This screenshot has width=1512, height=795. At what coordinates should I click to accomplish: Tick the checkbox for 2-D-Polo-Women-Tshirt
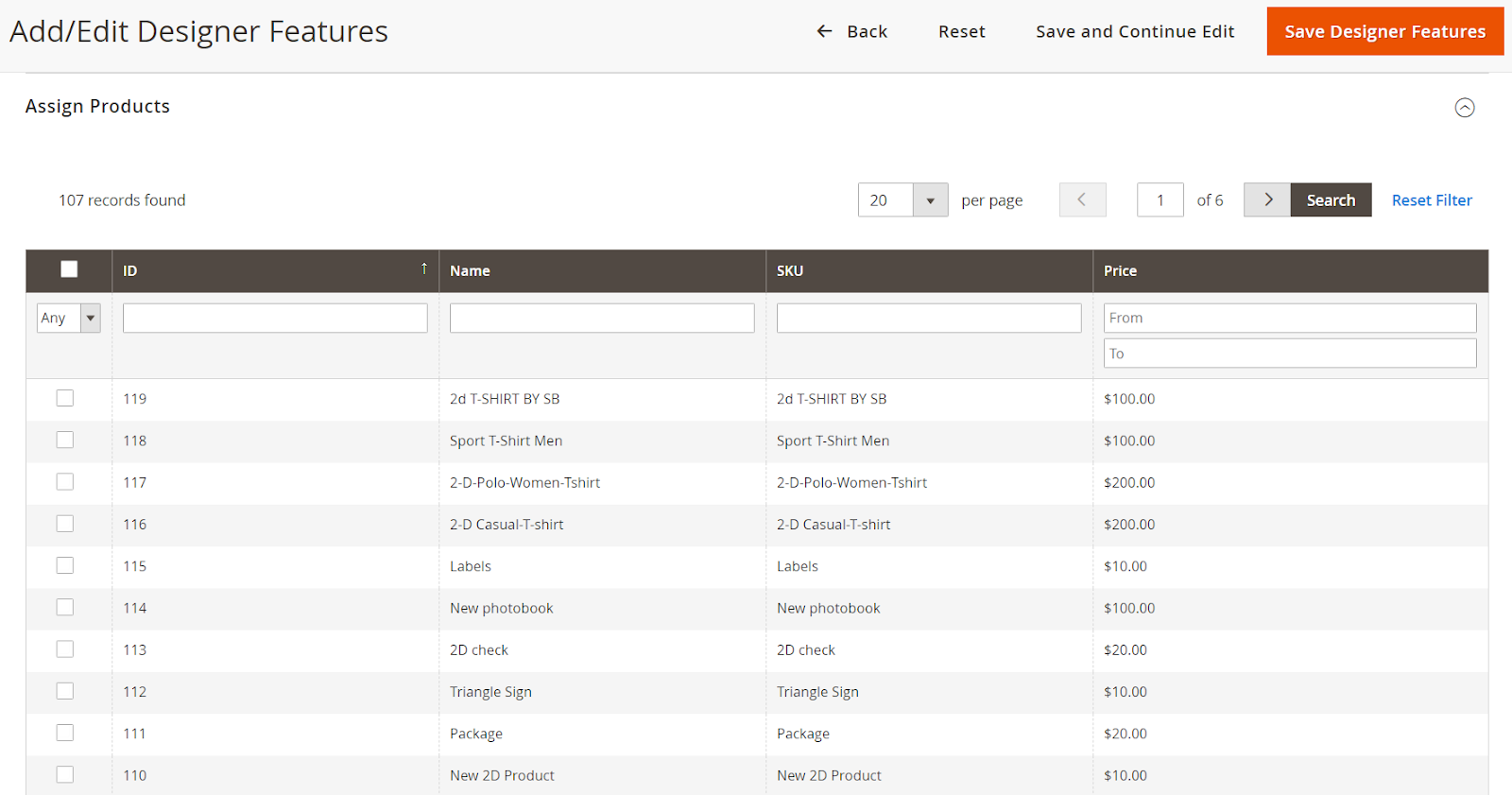[65, 482]
